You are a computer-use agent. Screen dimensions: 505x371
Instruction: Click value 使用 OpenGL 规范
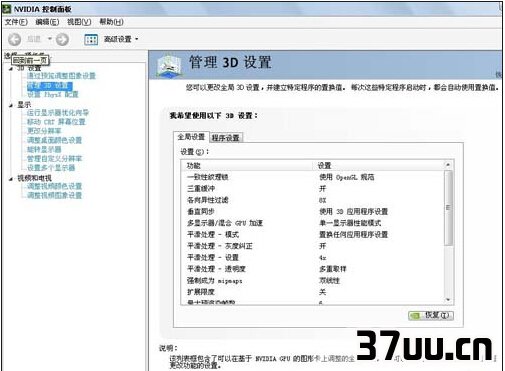tap(347, 177)
